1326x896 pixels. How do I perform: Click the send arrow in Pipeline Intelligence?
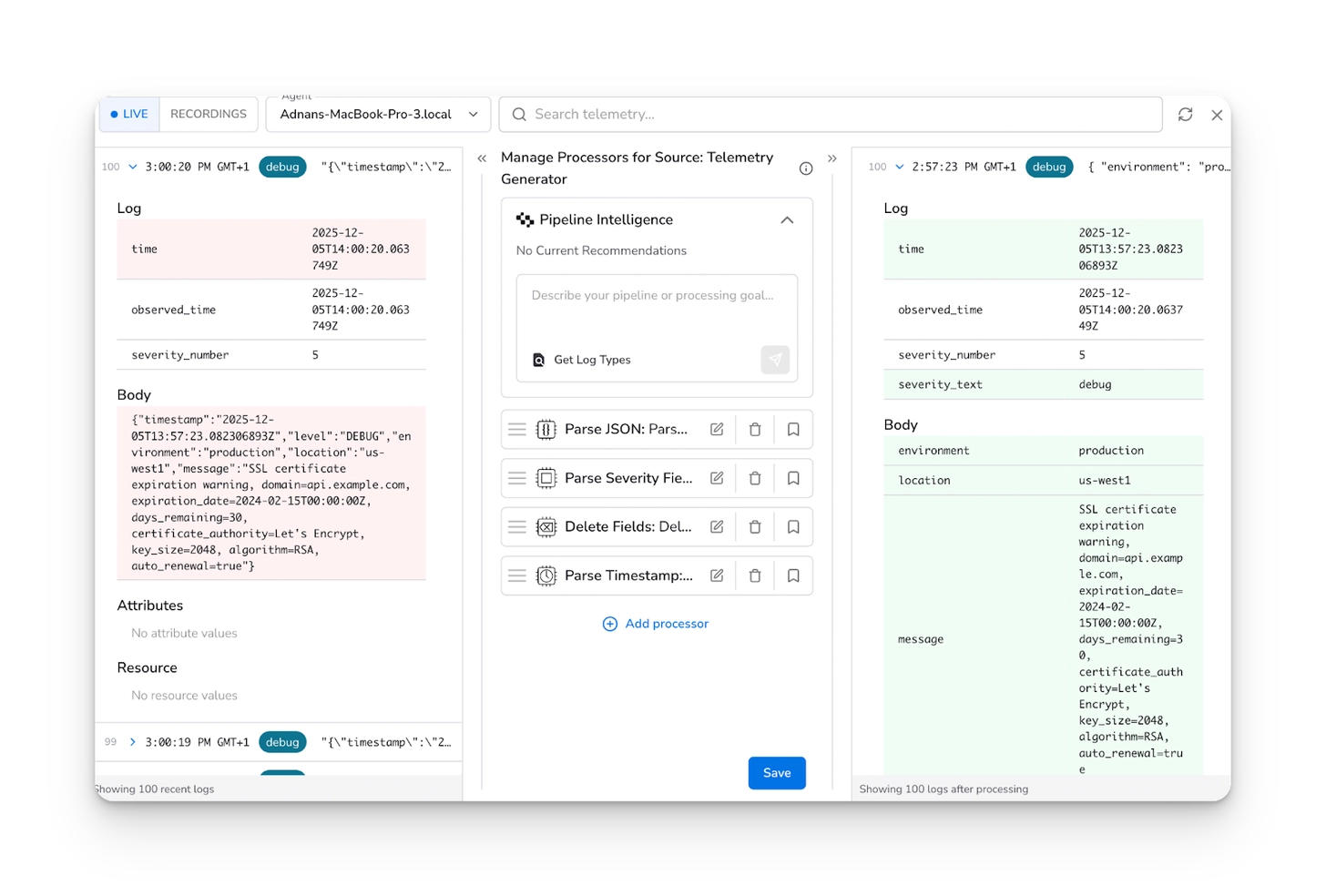point(775,360)
